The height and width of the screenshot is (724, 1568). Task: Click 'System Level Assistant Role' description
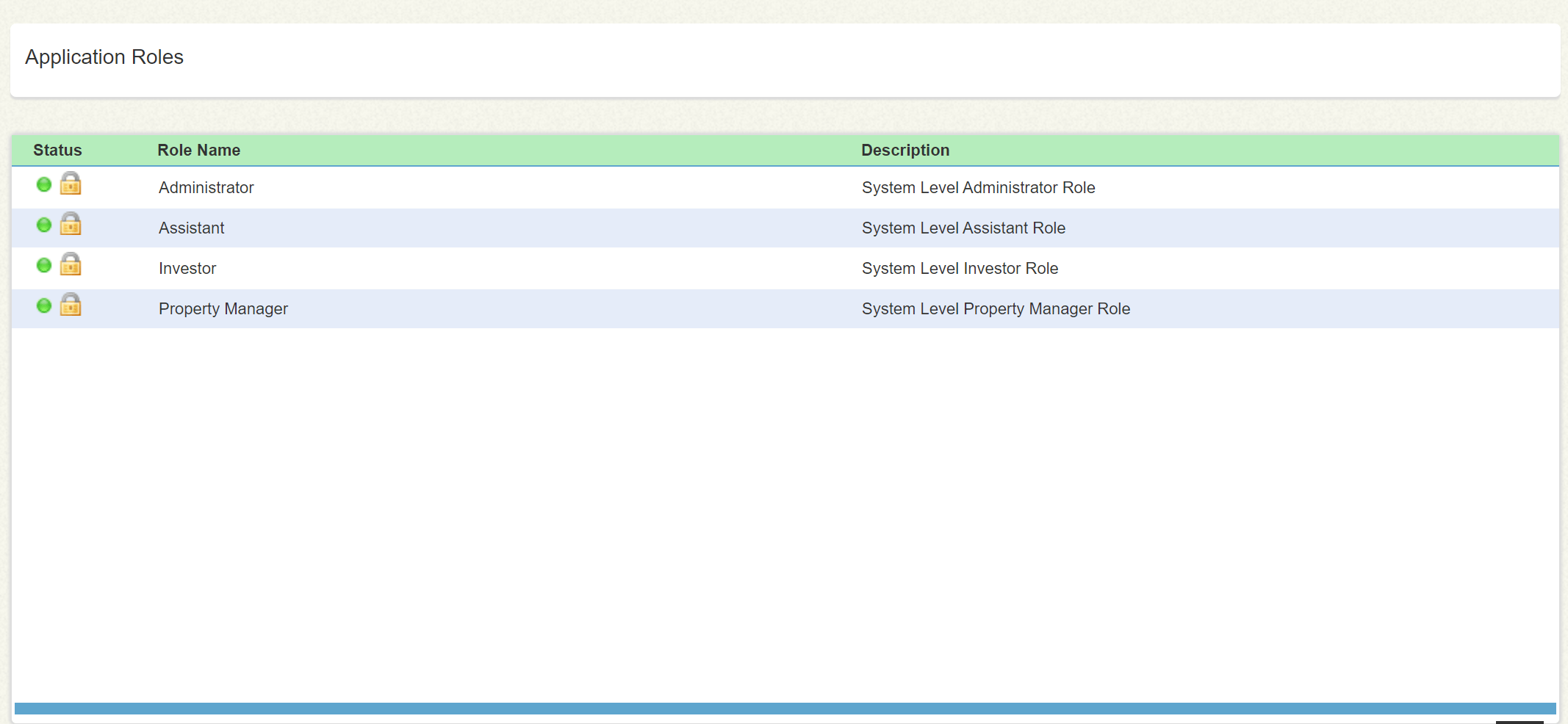[963, 228]
